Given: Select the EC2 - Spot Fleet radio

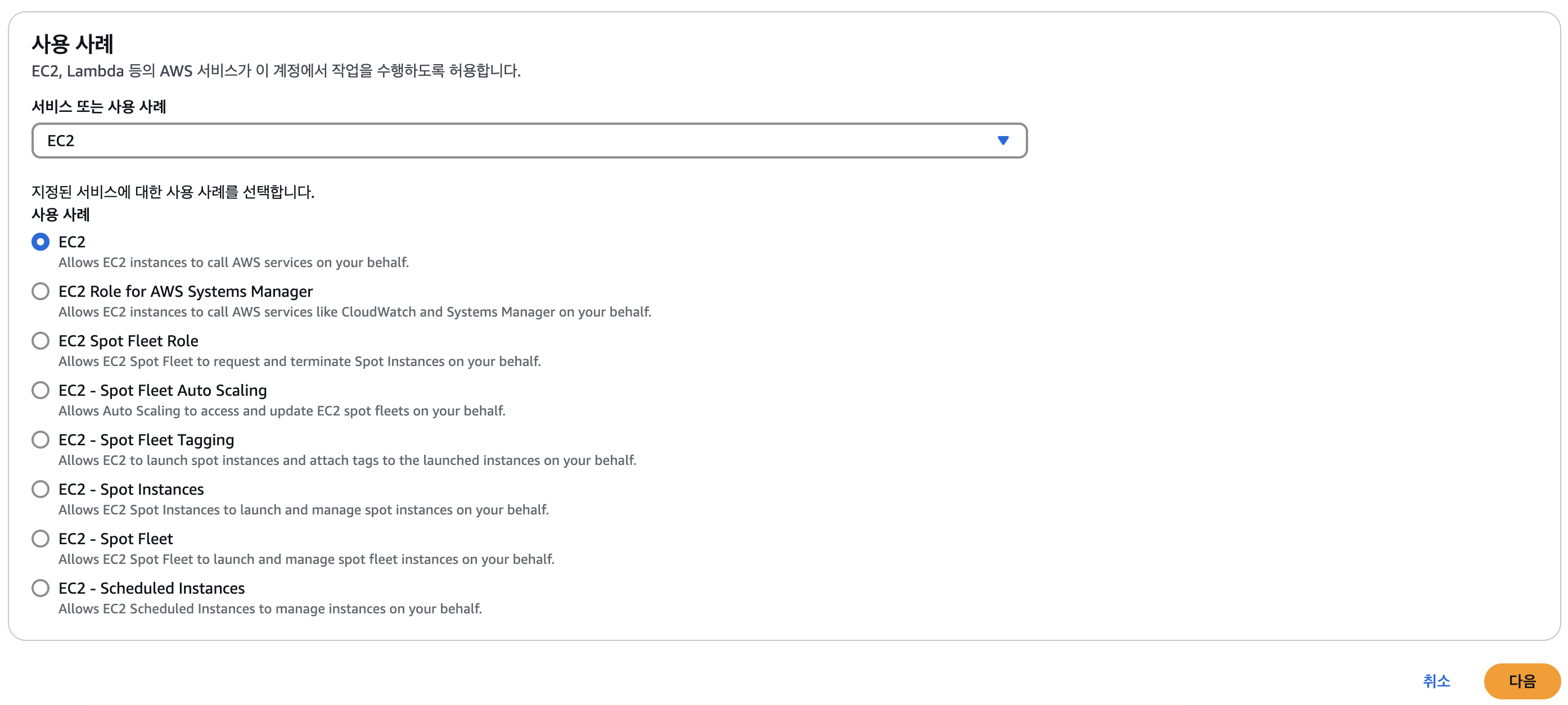Looking at the screenshot, I should pyautogui.click(x=40, y=539).
